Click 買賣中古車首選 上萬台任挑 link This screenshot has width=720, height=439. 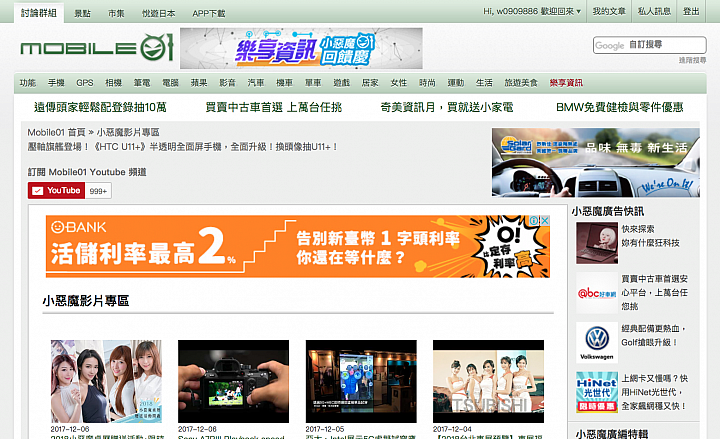click(x=274, y=107)
